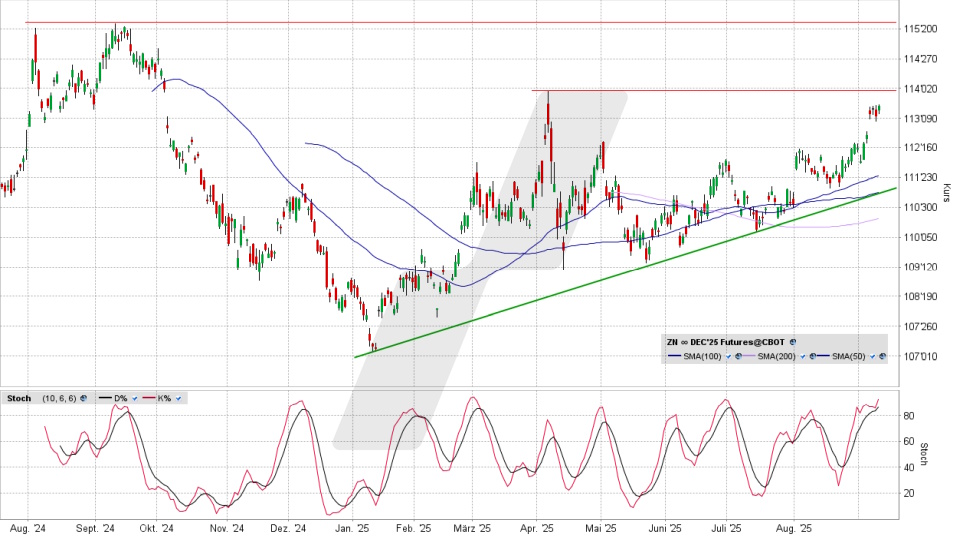Toggle the D% line checkmark

(135, 398)
